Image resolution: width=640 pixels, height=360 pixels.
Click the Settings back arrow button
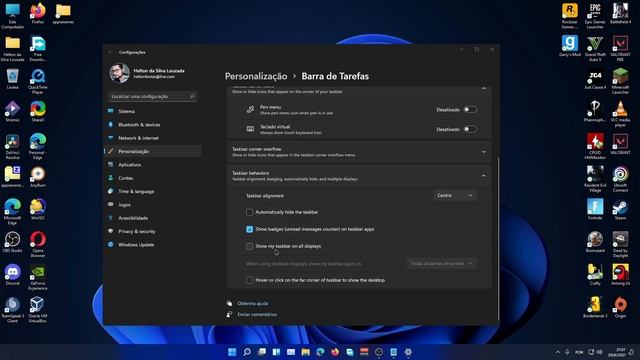tap(111, 52)
